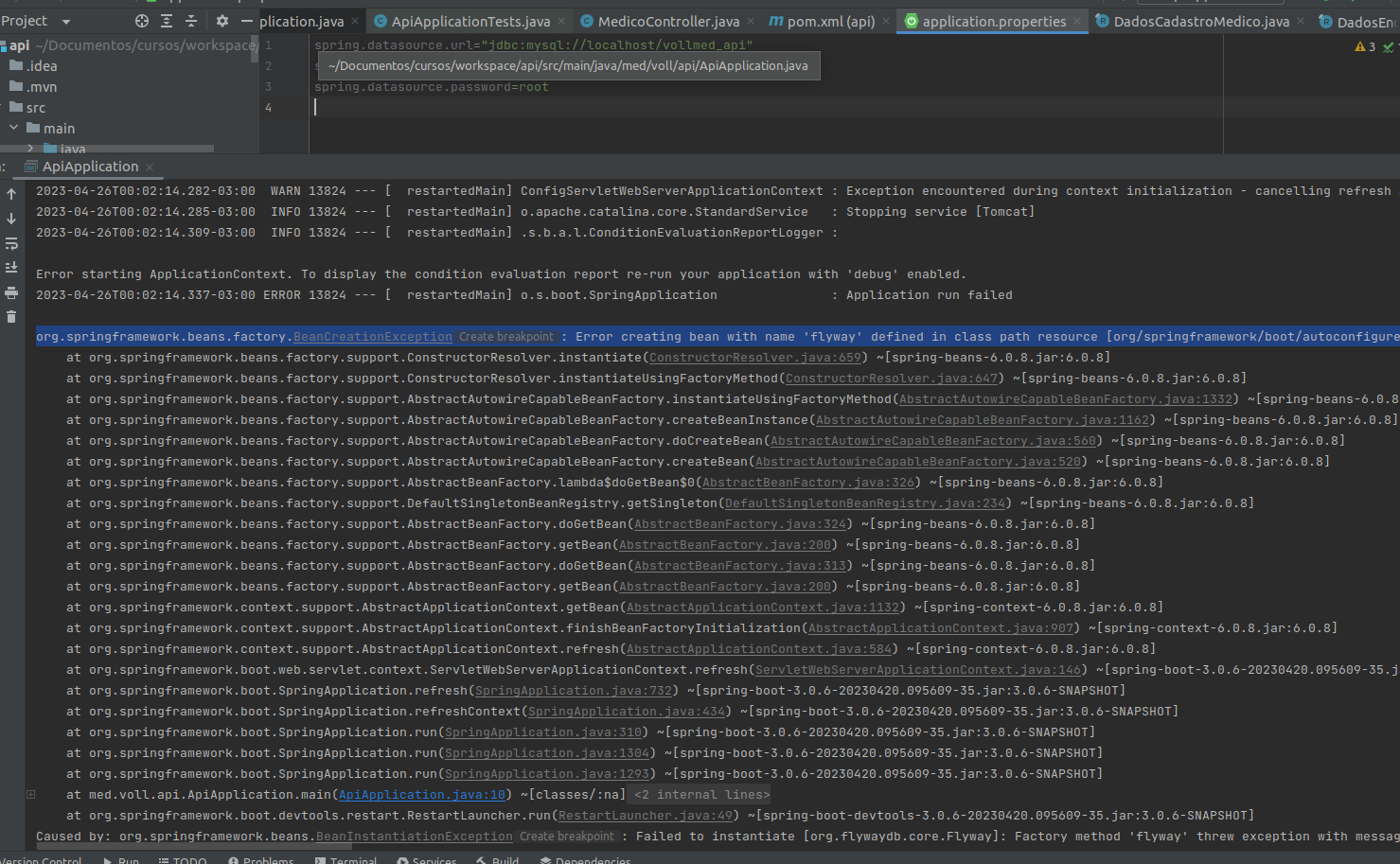Click the green checkmark inspection icon
Screen dimensions: 1400x864
tap(1389, 46)
